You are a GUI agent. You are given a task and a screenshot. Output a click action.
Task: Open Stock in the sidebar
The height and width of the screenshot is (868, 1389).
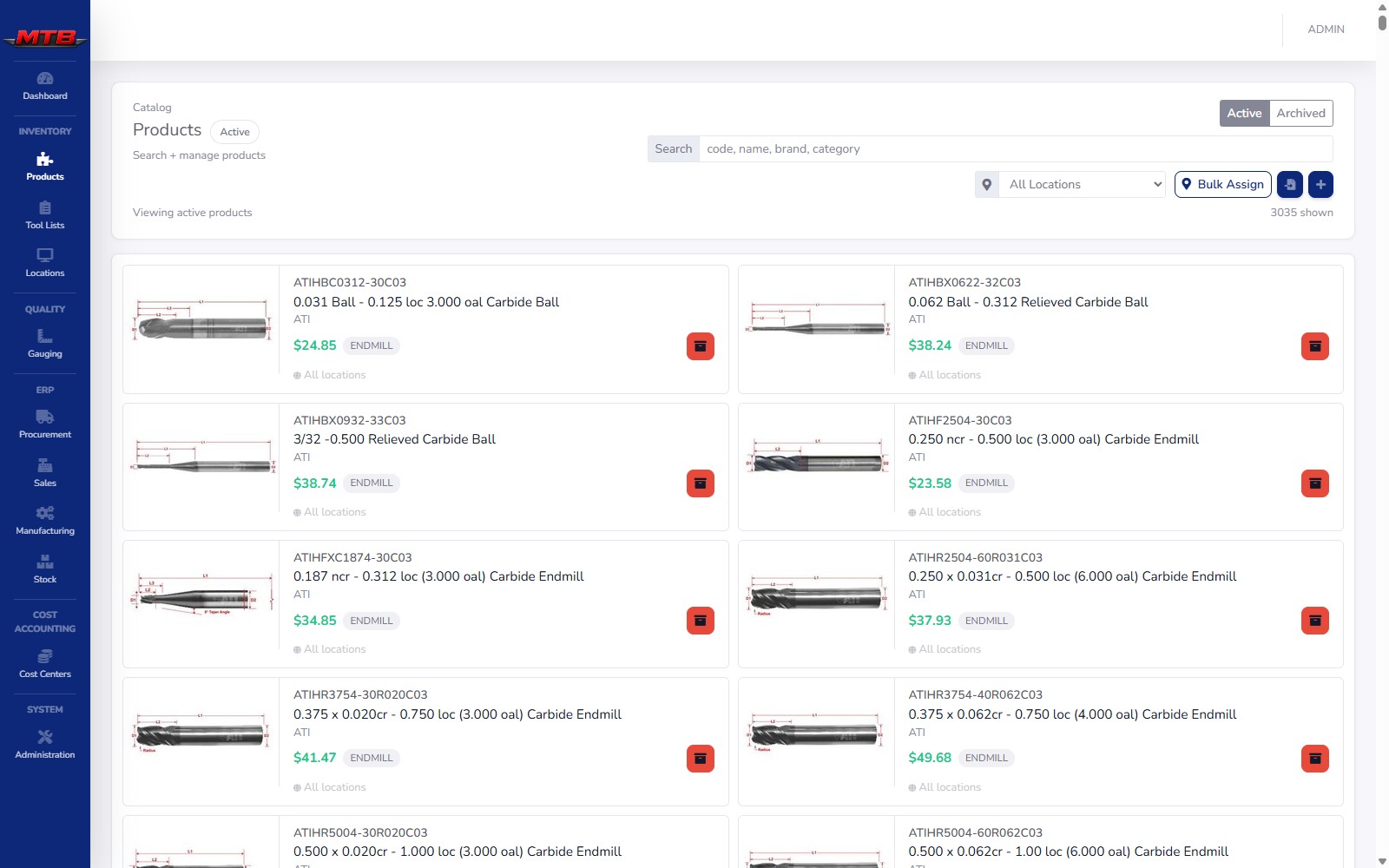click(x=45, y=569)
